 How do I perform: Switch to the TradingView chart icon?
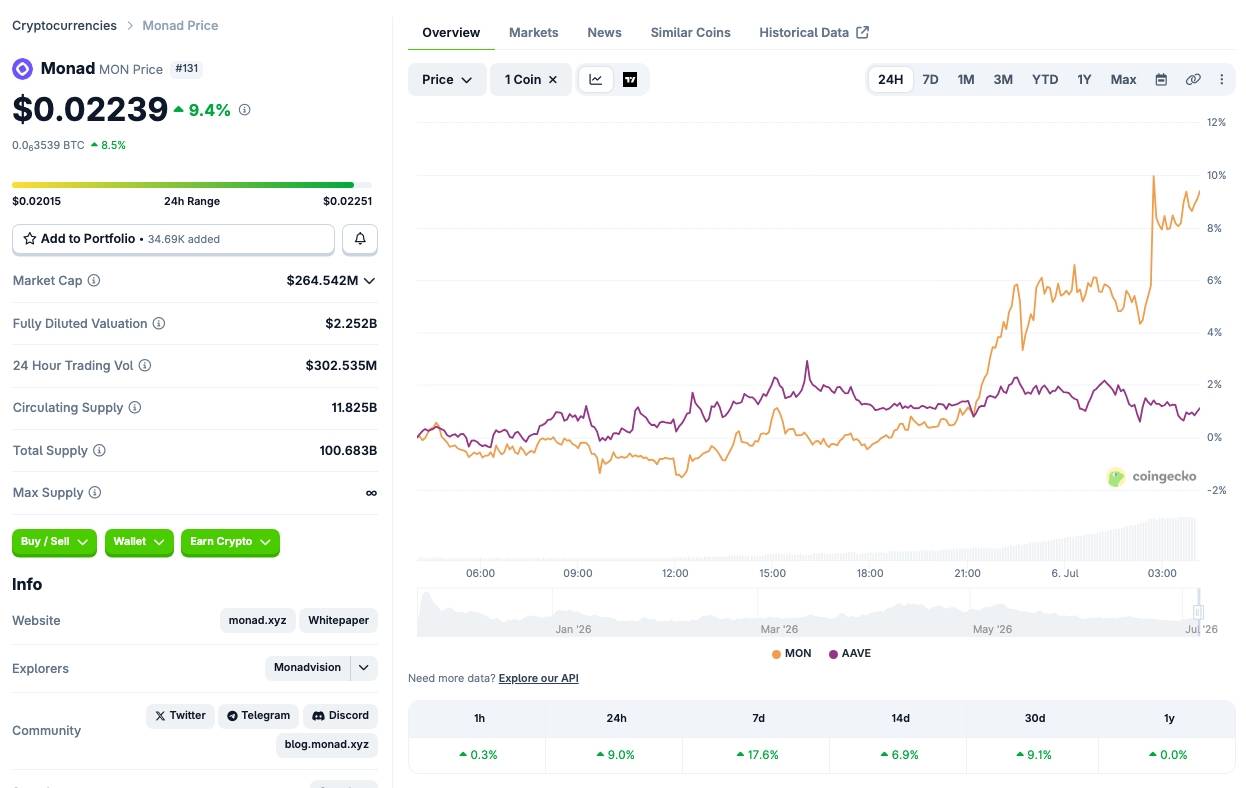click(630, 80)
